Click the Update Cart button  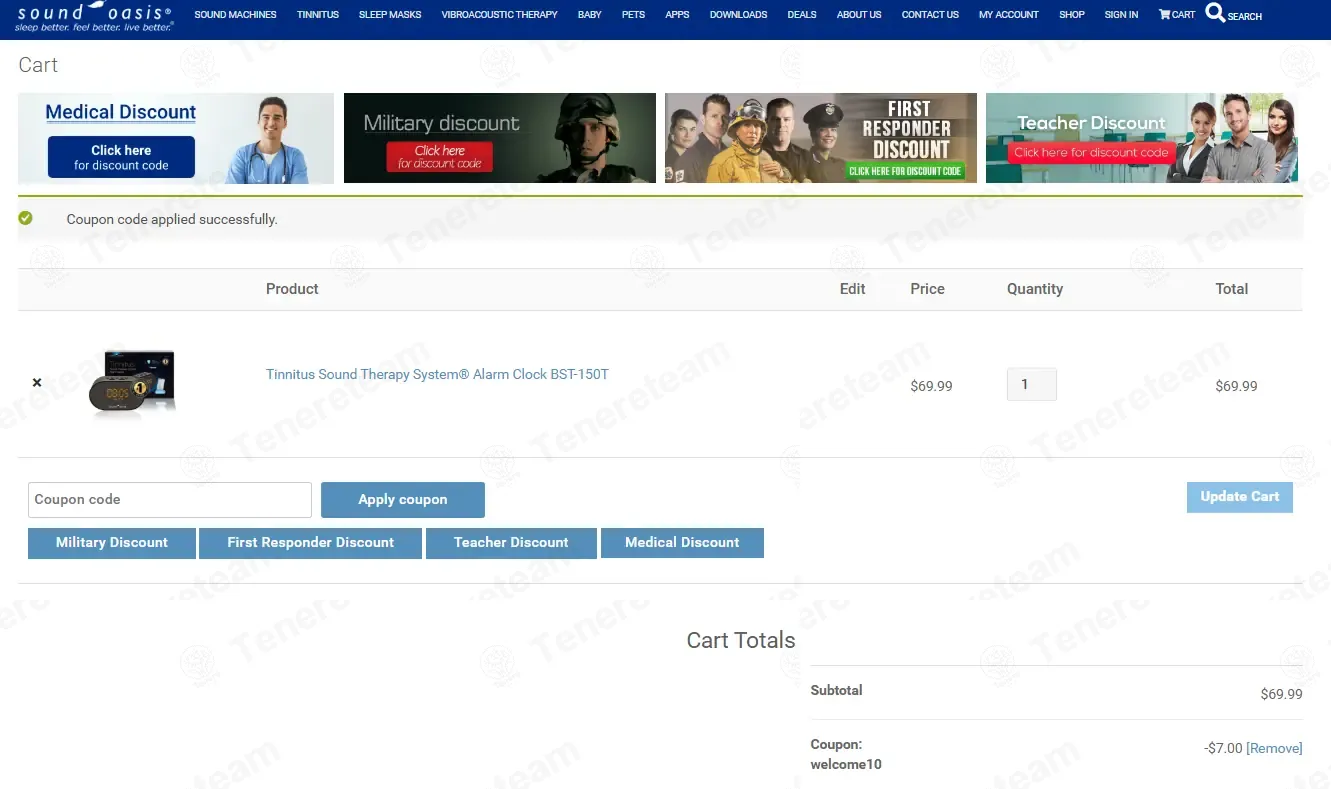(x=1240, y=497)
